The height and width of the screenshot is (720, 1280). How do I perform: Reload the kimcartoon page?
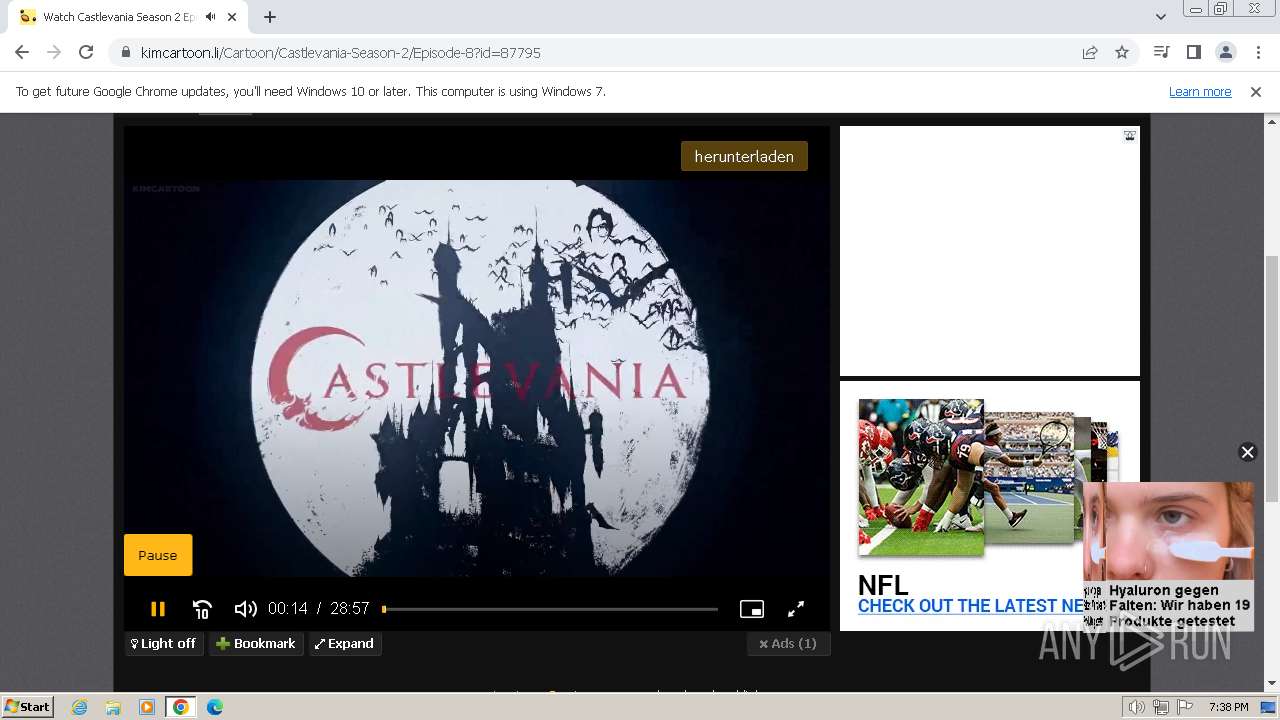(86, 52)
